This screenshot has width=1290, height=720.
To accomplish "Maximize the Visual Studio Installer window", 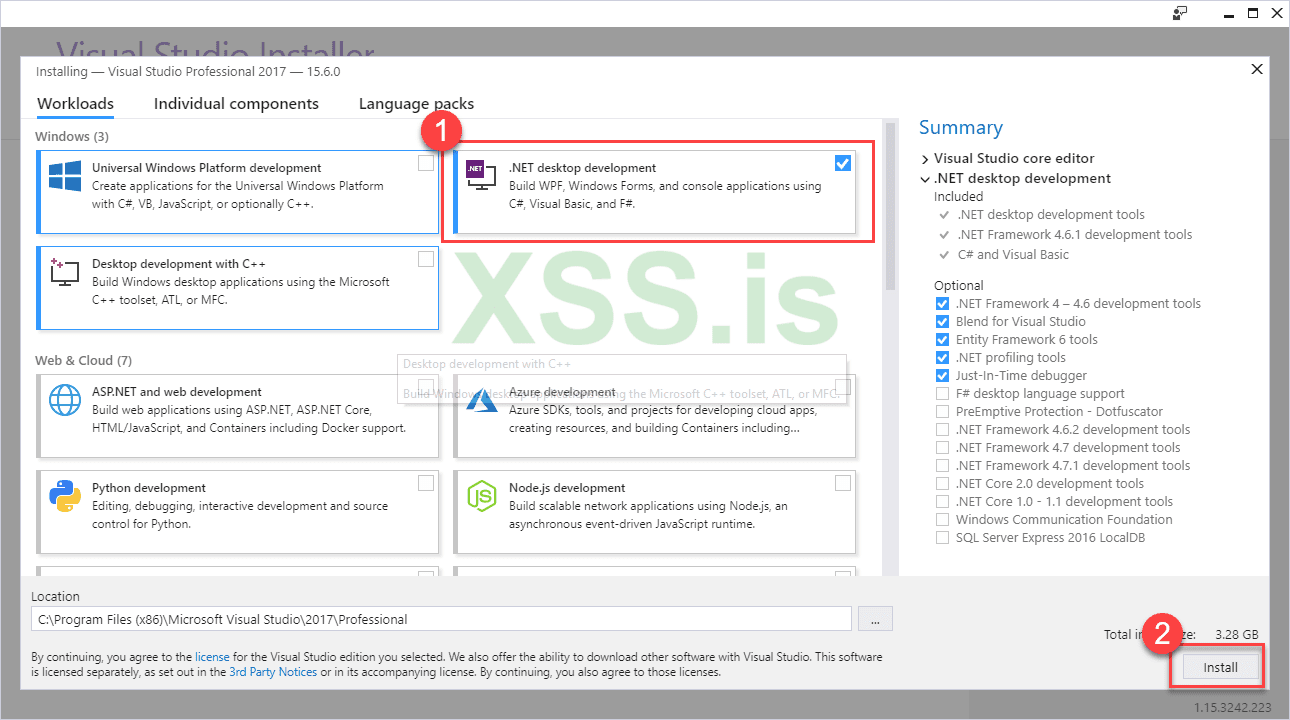I will click(1252, 13).
